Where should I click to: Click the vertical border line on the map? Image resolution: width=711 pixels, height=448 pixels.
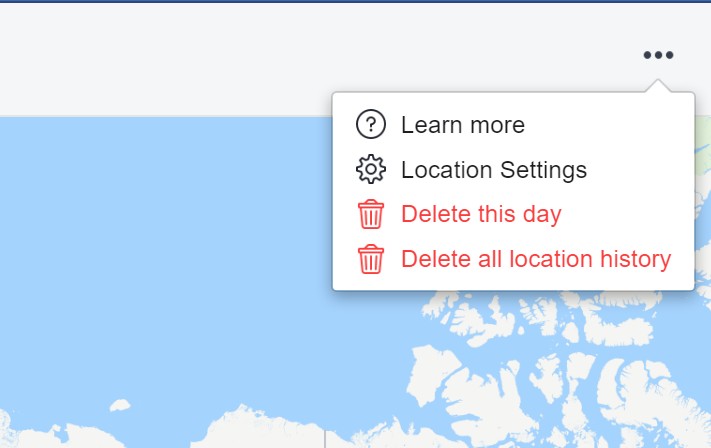point(325,439)
